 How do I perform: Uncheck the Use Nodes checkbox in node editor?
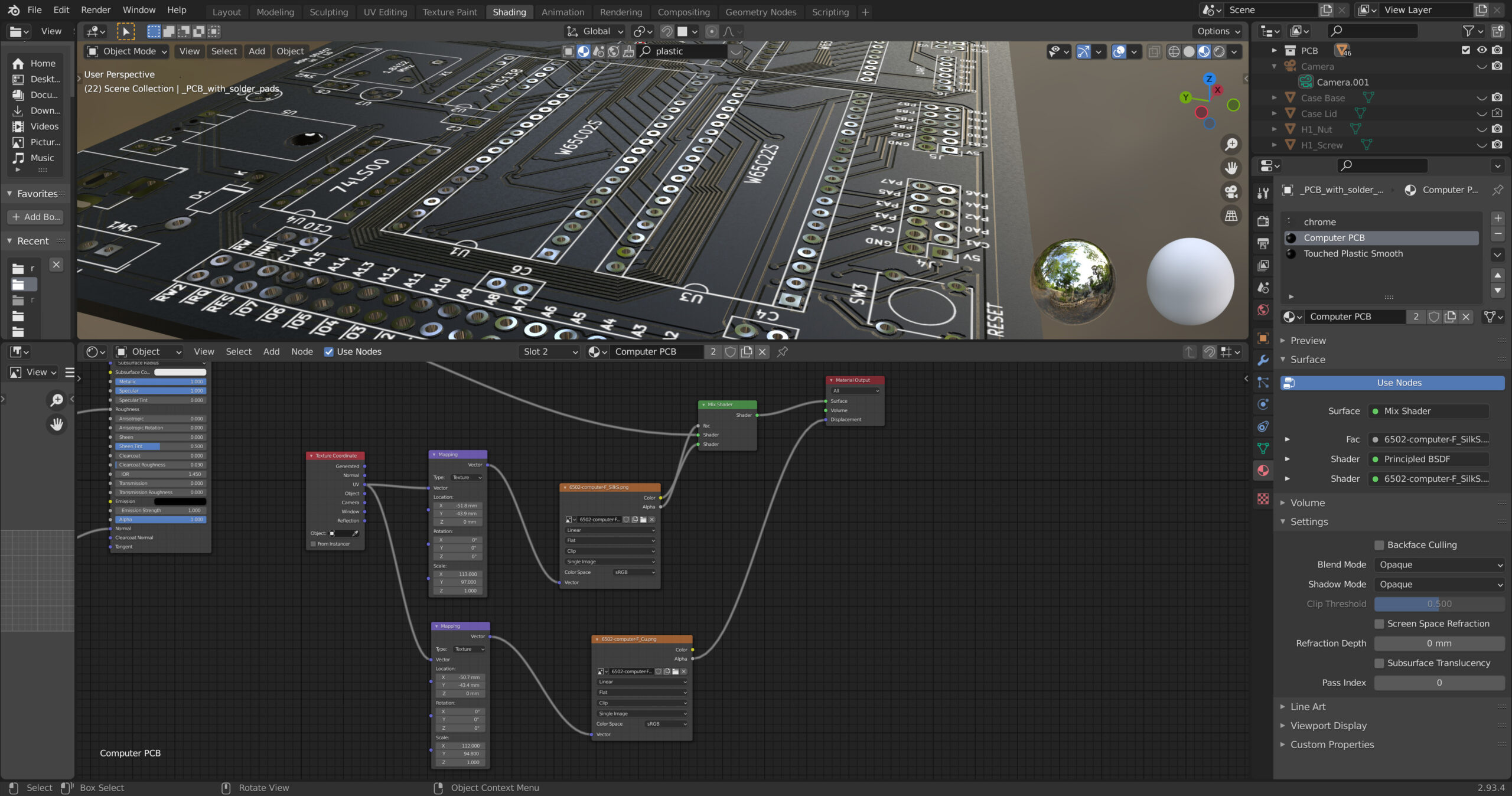(x=329, y=352)
